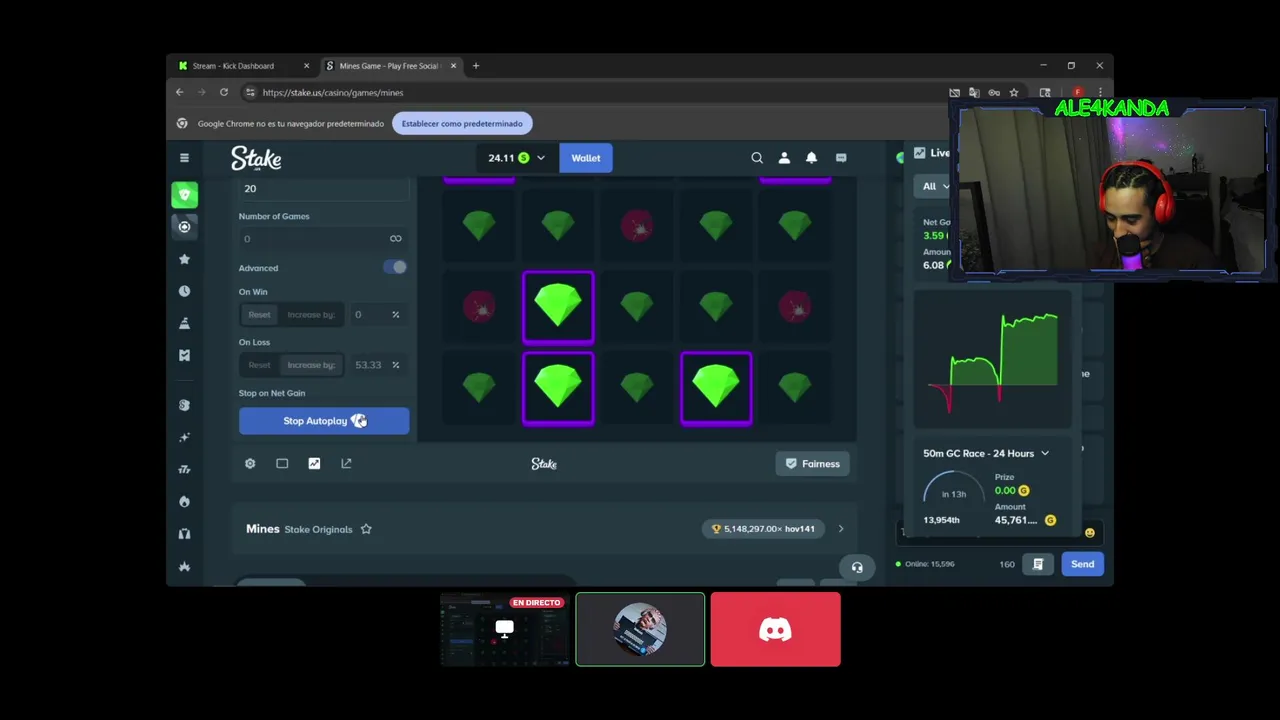This screenshot has height=720, width=1280.
Task: Open chat rules icon beside Send
Action: click(1038, 564)
